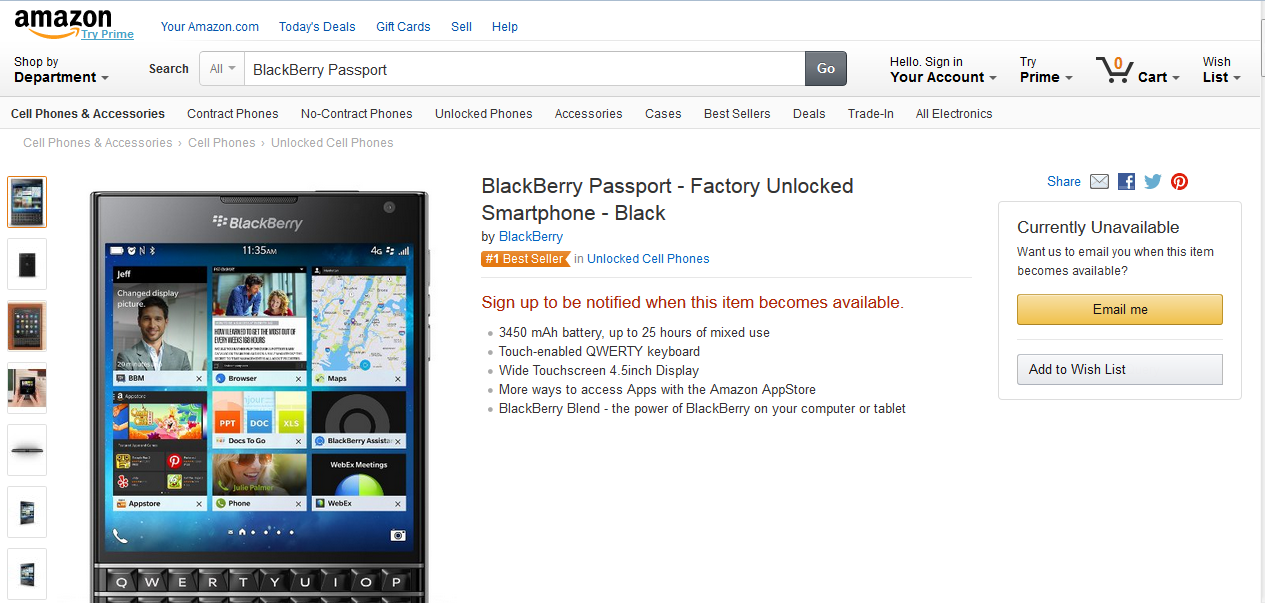
Task: Submit the search with the Go button
Action: pyautogui.click(x=826, y=69)
